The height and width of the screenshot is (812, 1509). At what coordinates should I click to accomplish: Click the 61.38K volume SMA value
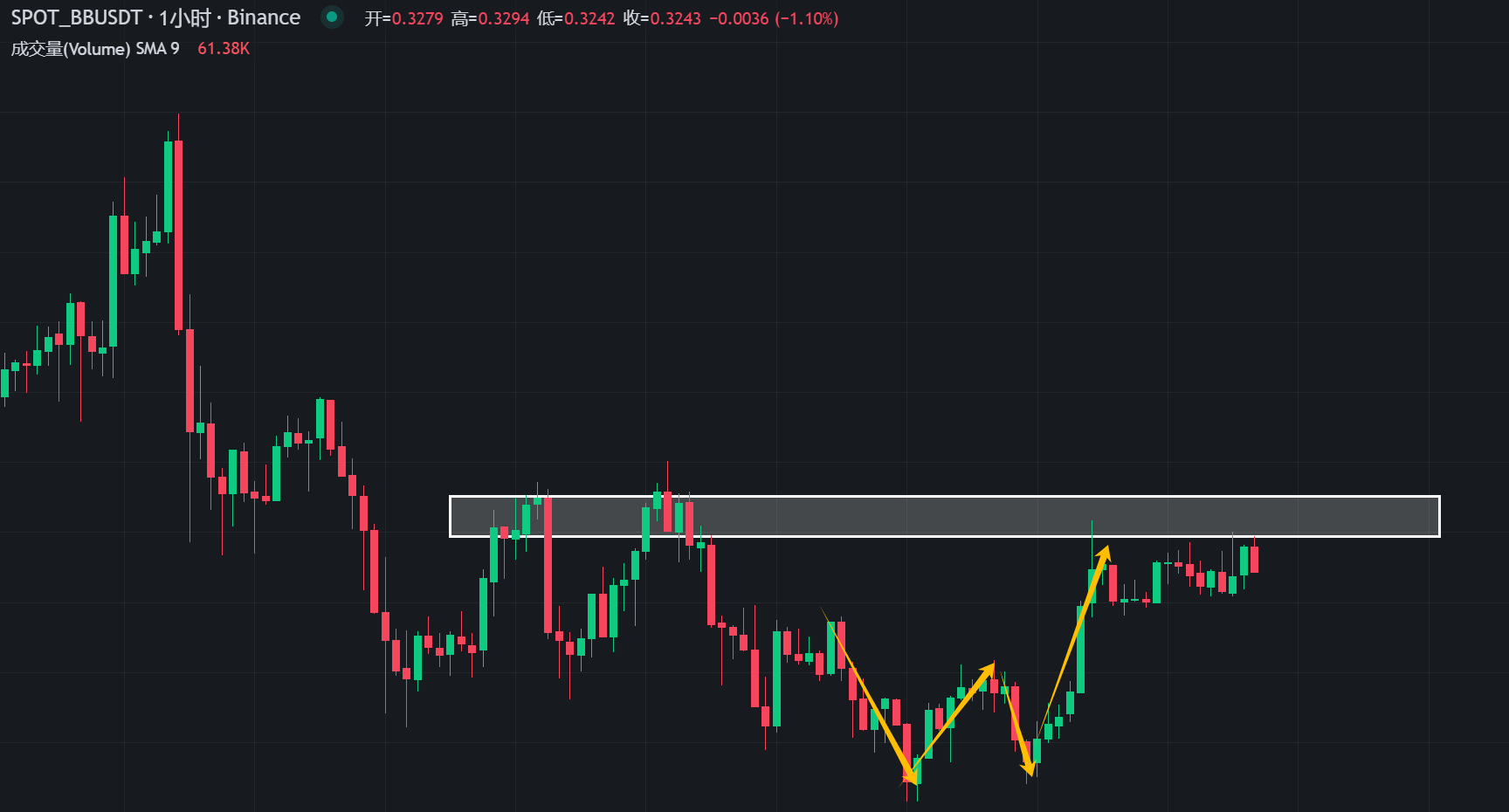224,49
